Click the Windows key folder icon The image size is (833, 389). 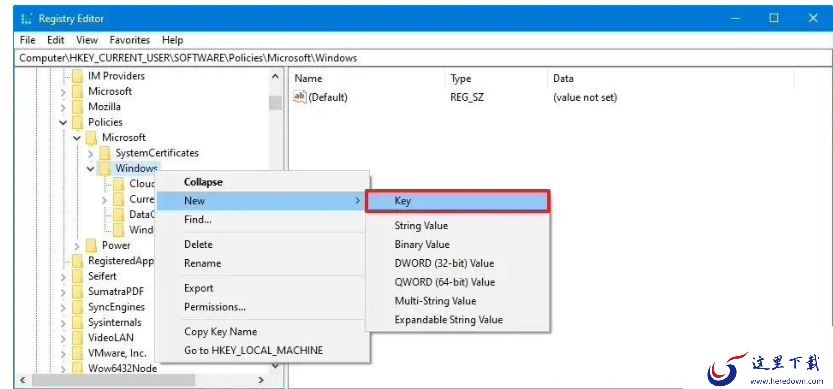point(105,168)
